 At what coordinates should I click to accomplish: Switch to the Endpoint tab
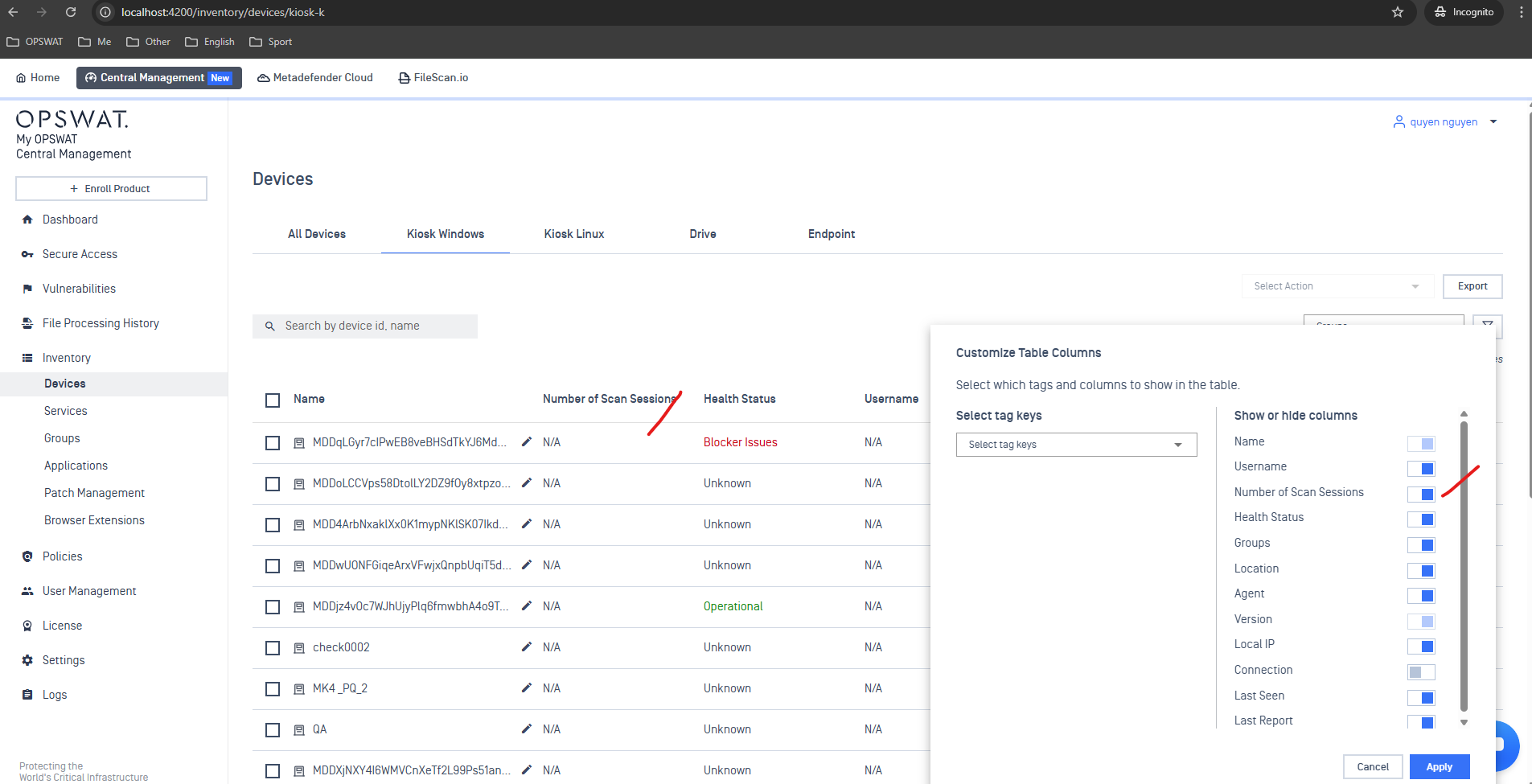coord(832,234)
